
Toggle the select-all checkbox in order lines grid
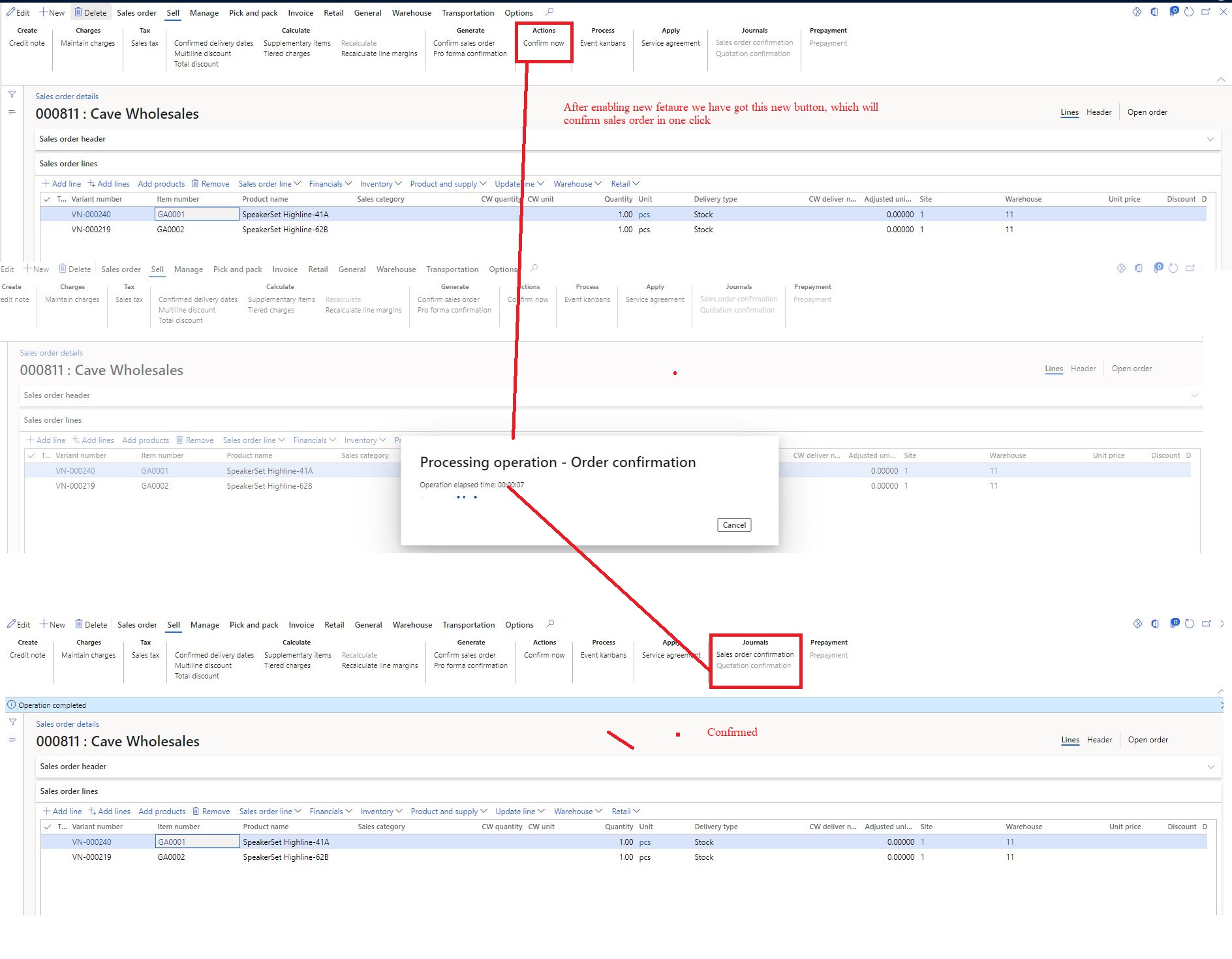(x=48, y=199)
